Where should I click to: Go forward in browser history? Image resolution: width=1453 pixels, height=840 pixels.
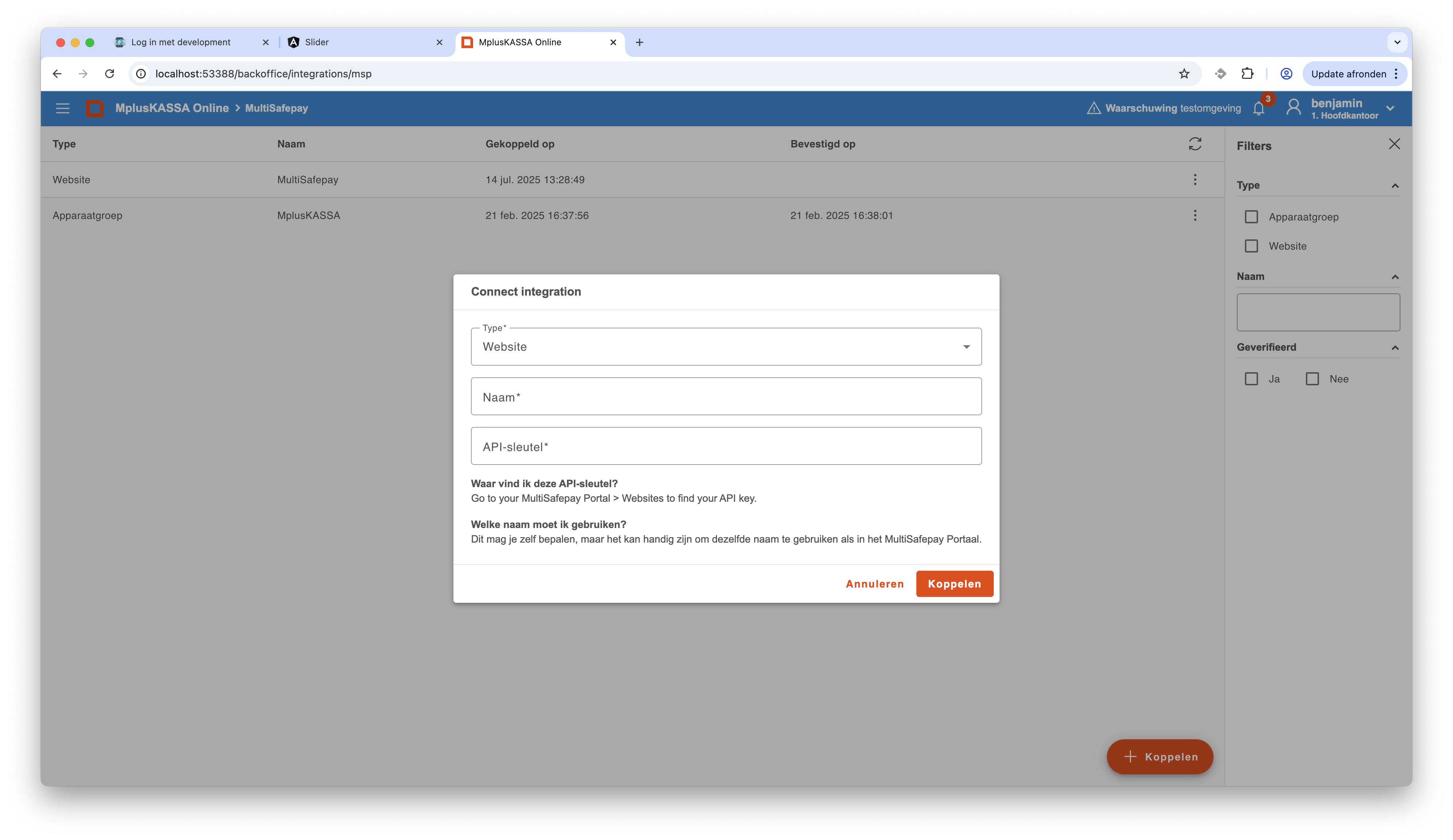point(83,74)
